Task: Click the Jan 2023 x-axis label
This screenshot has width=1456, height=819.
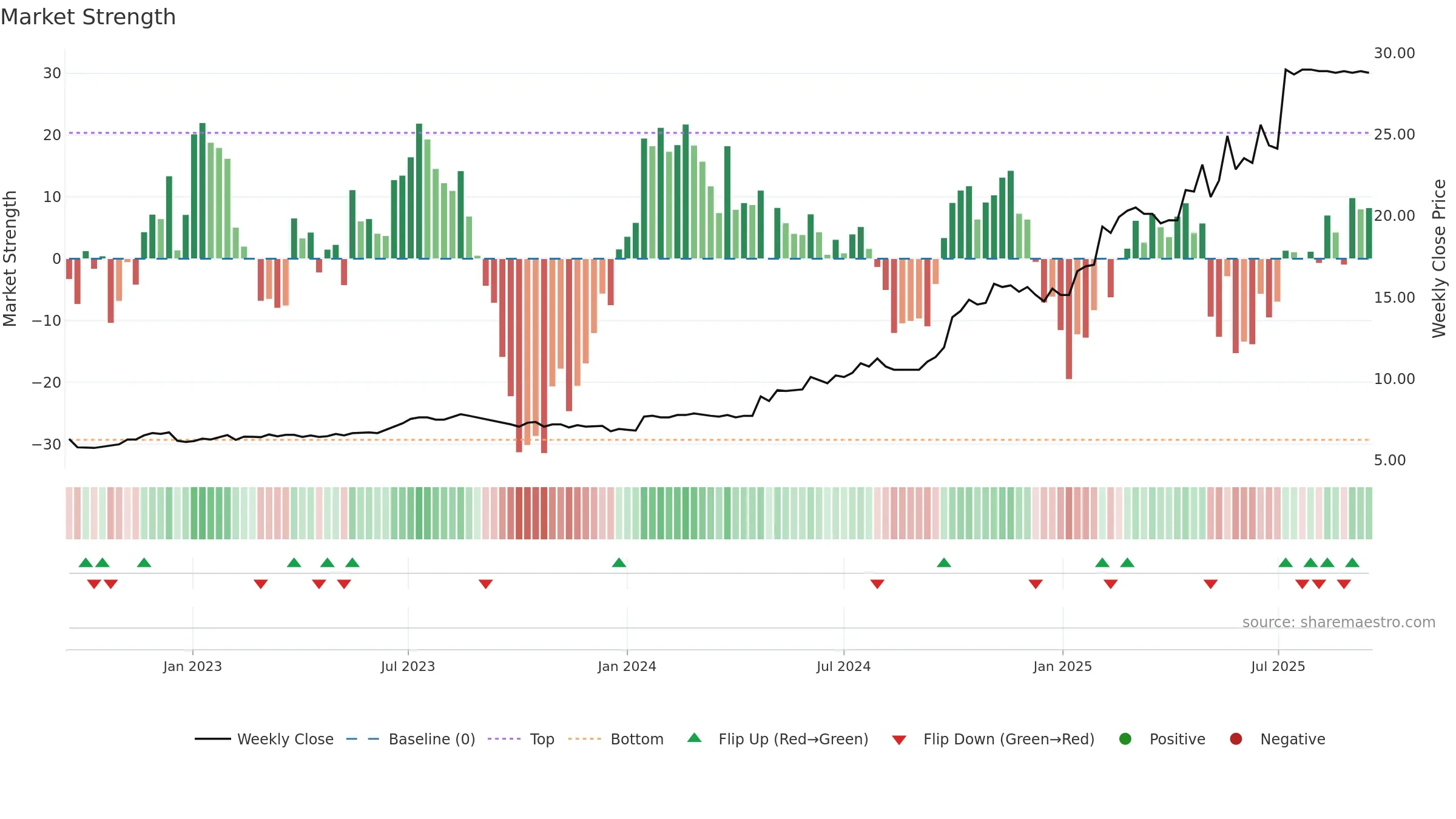Action: [192, 666]
